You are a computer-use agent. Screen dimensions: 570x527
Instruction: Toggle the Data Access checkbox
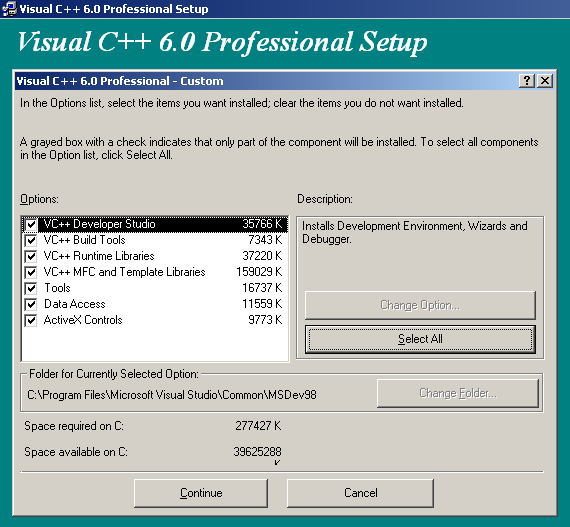tap(31, 304)
